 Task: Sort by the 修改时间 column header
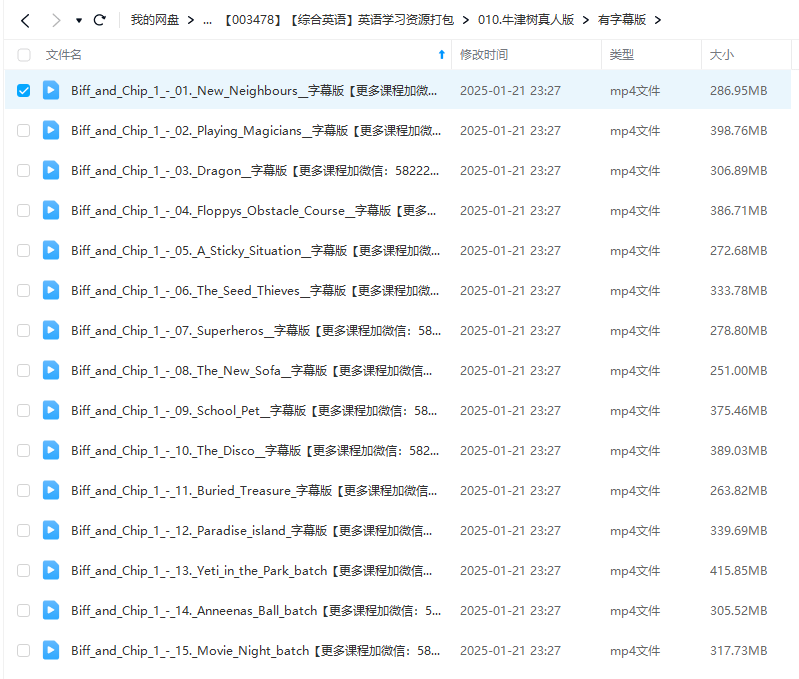coord(484,55)
